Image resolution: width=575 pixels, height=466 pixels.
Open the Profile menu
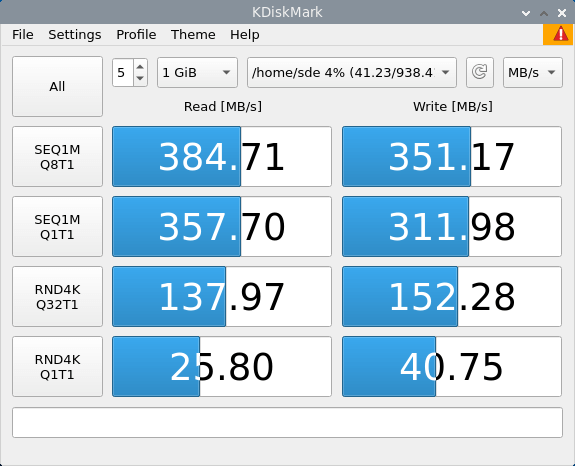tap(136, 35)
